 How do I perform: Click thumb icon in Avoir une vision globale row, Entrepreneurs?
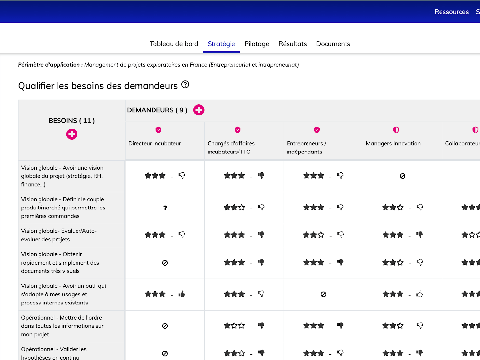(340, 175)
